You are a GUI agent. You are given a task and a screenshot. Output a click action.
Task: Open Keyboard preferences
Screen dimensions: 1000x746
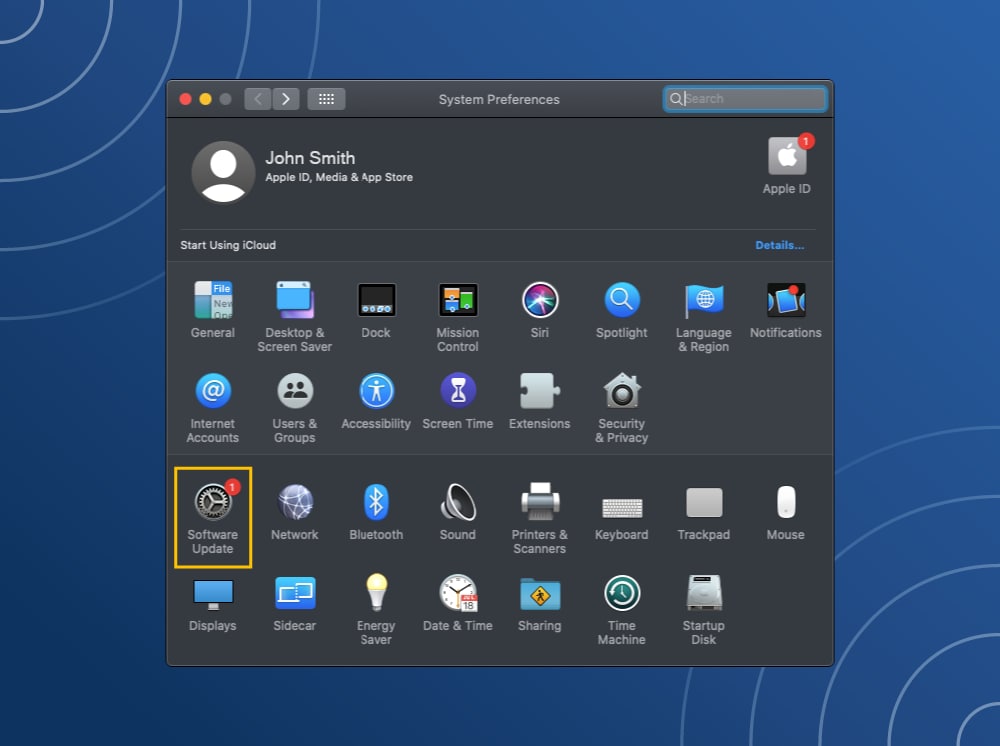(x=622, y=518)
